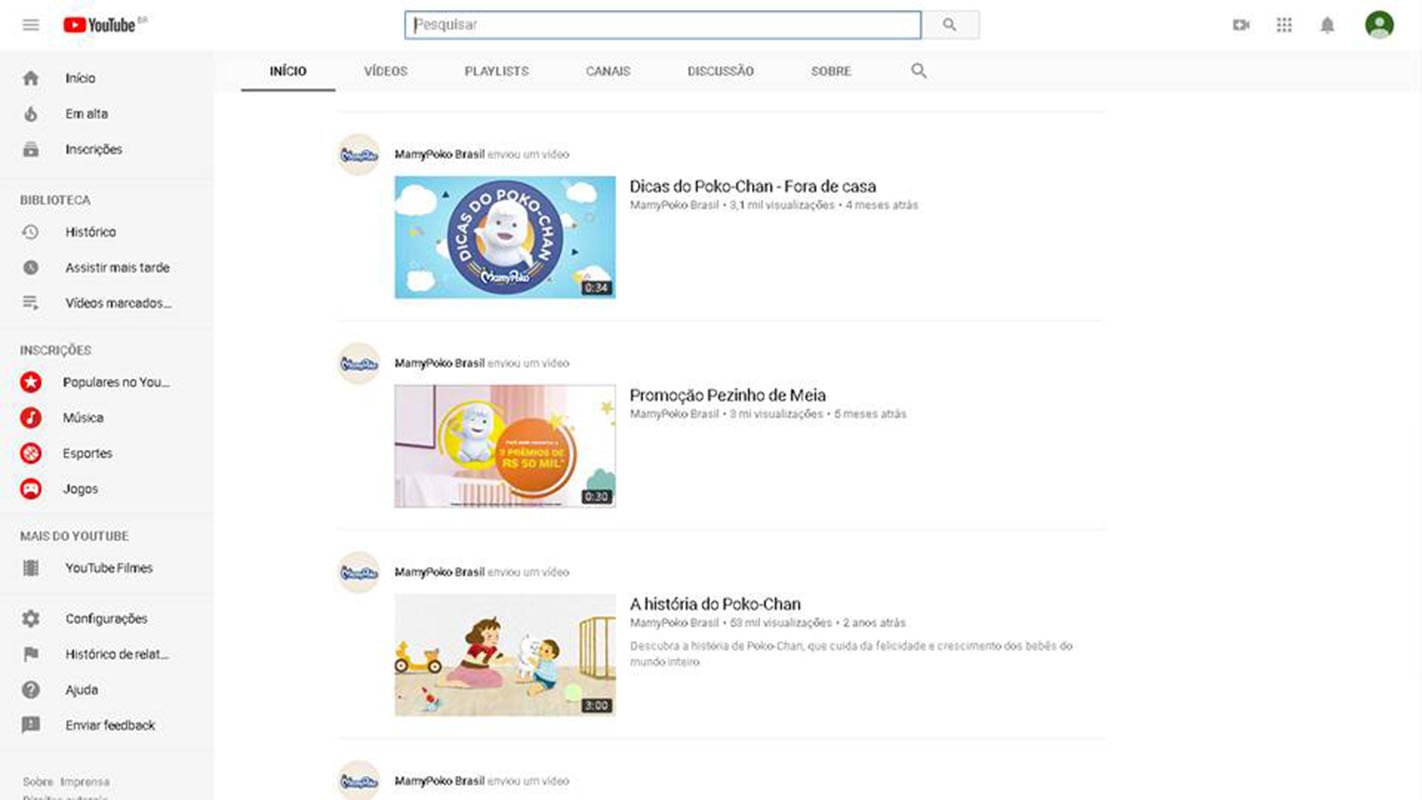Click the YouTube Filmes film icon

(x=31, y=568)
